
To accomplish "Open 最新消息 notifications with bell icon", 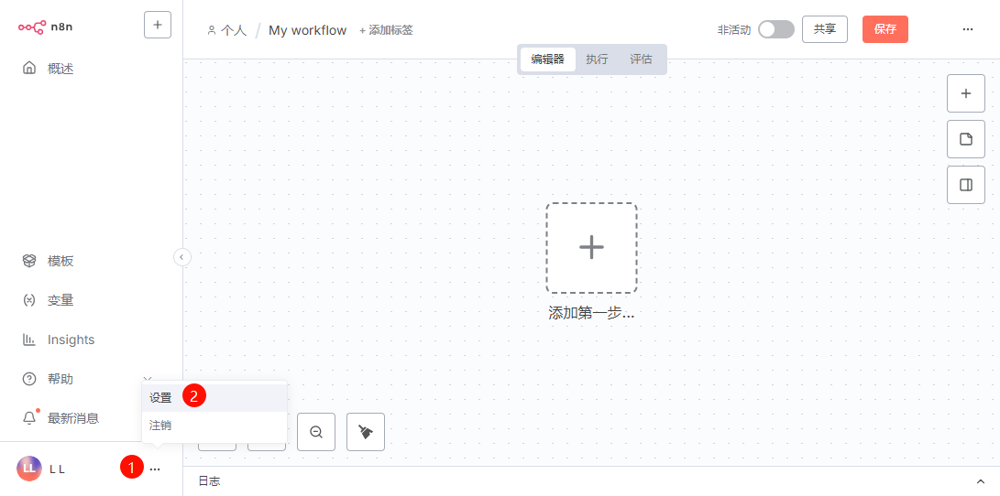I will pos(72,418).
